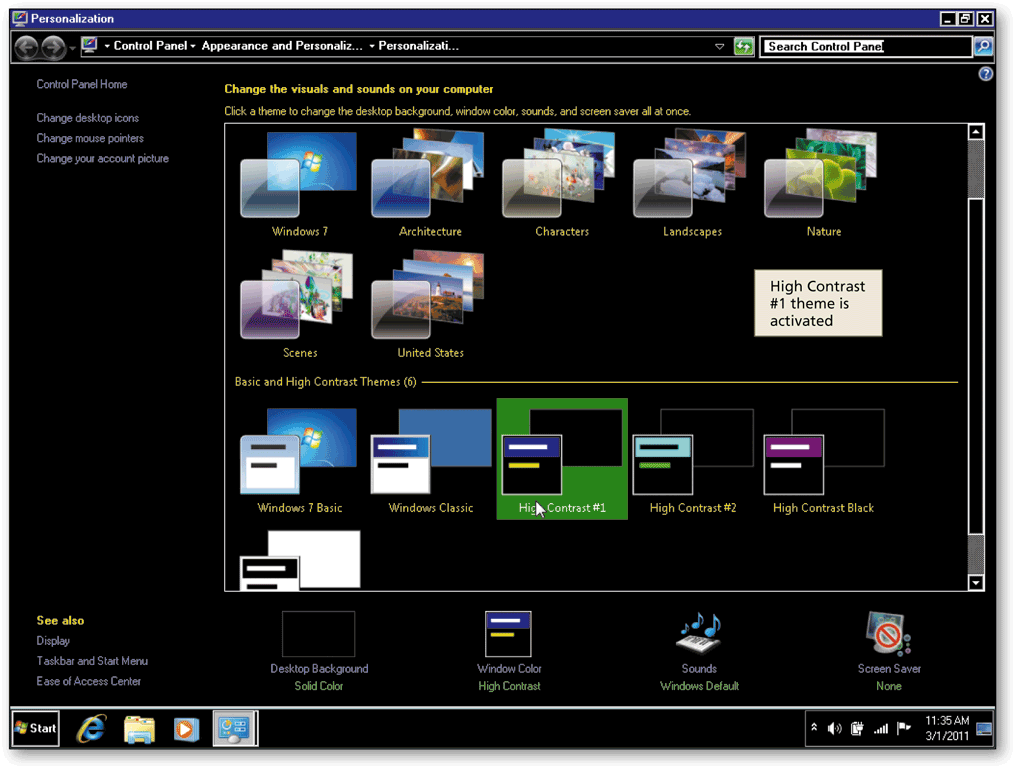The width and height of the screenshot is (1015, 768).
Task: Open Desktop Background settings icon
Action: (x=318, y=634)
